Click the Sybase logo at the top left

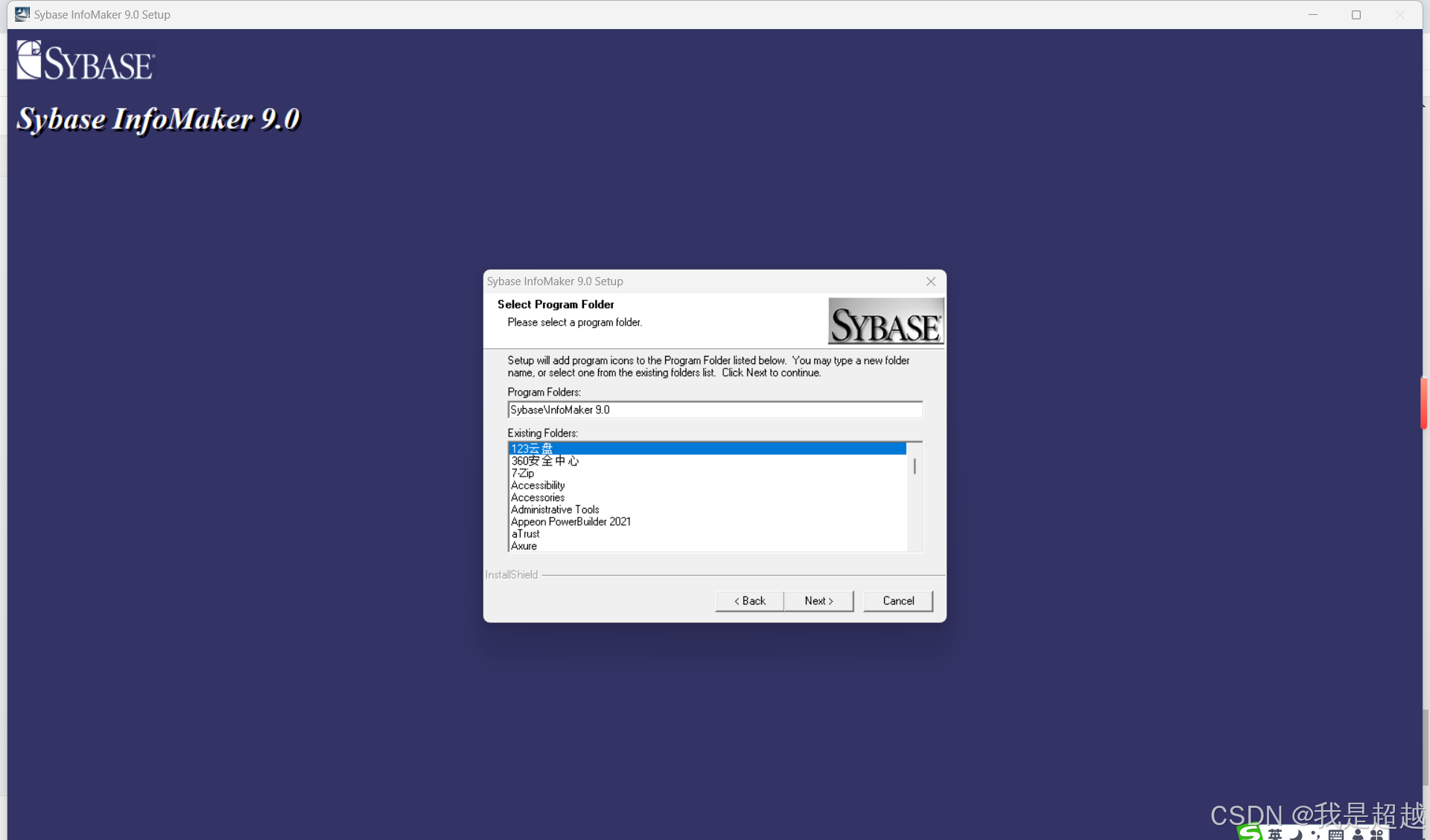point(84,60)
